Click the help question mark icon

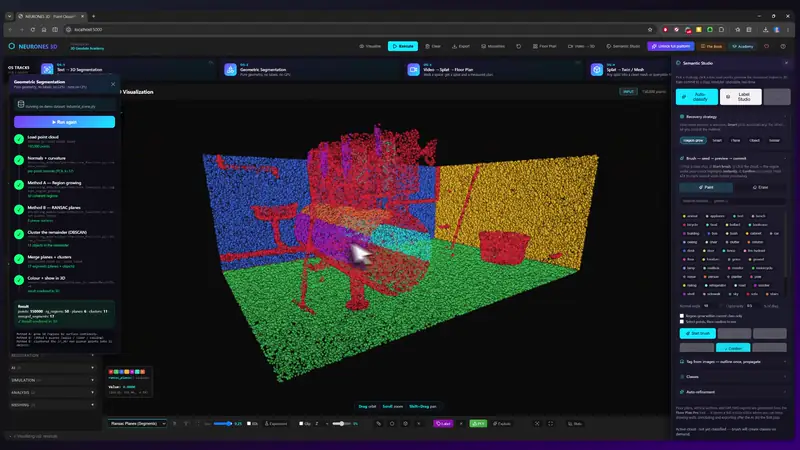coord(783,46)
